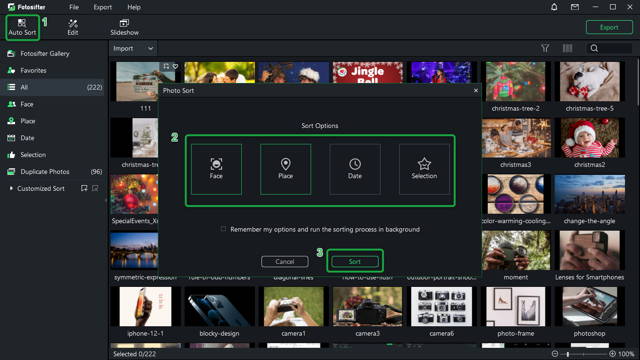Expand Customized Sort tree item
Image resolution: width=640 pixels, height=360 pixels.
tap(11, 188)
